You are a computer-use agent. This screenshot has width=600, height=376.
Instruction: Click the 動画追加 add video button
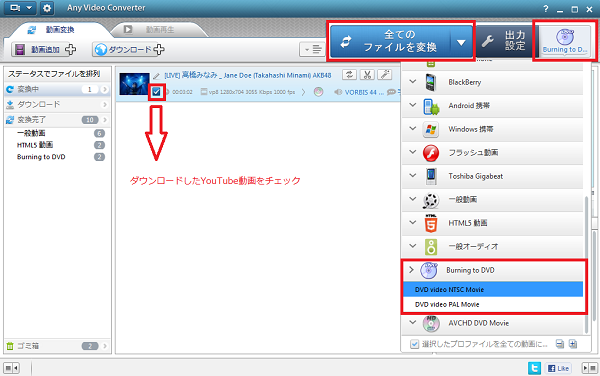click(x=44, y=49)
